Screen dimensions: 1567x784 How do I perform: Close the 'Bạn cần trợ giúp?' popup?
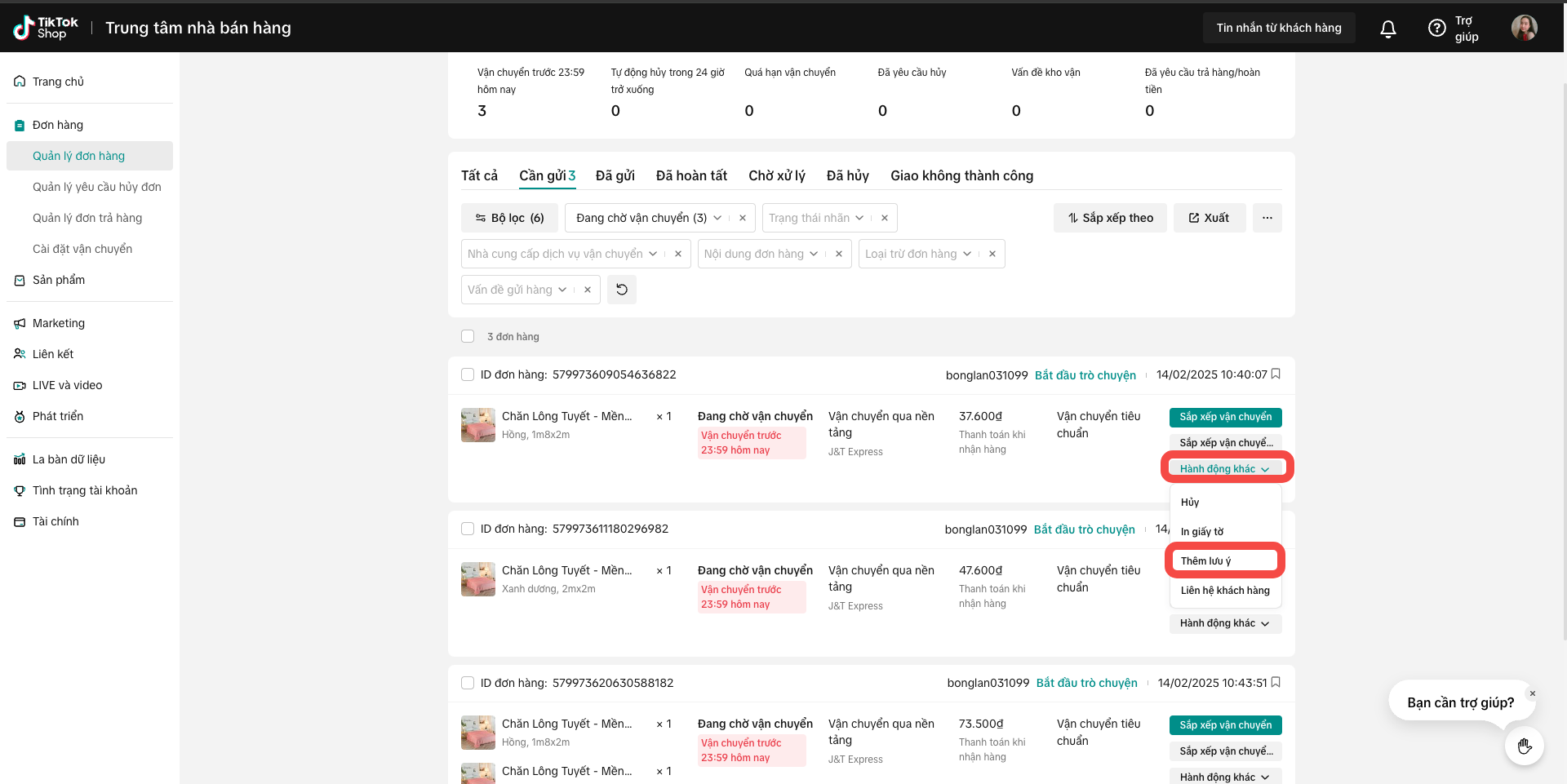[1532, 693]
